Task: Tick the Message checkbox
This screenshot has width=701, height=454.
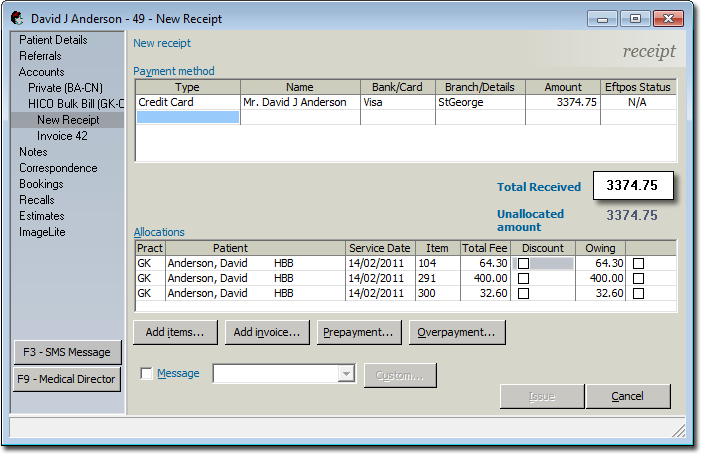Action: (147, 374)
